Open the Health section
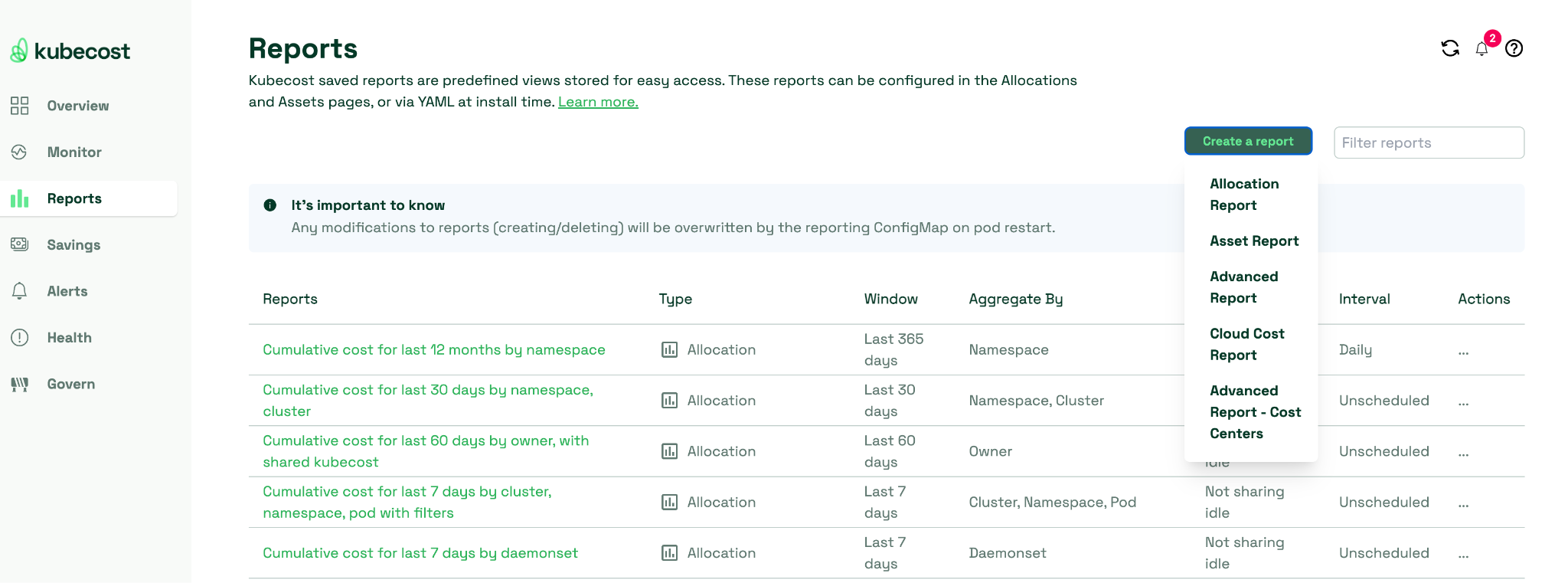1568x583 pixels. click(x=69, y=338)
